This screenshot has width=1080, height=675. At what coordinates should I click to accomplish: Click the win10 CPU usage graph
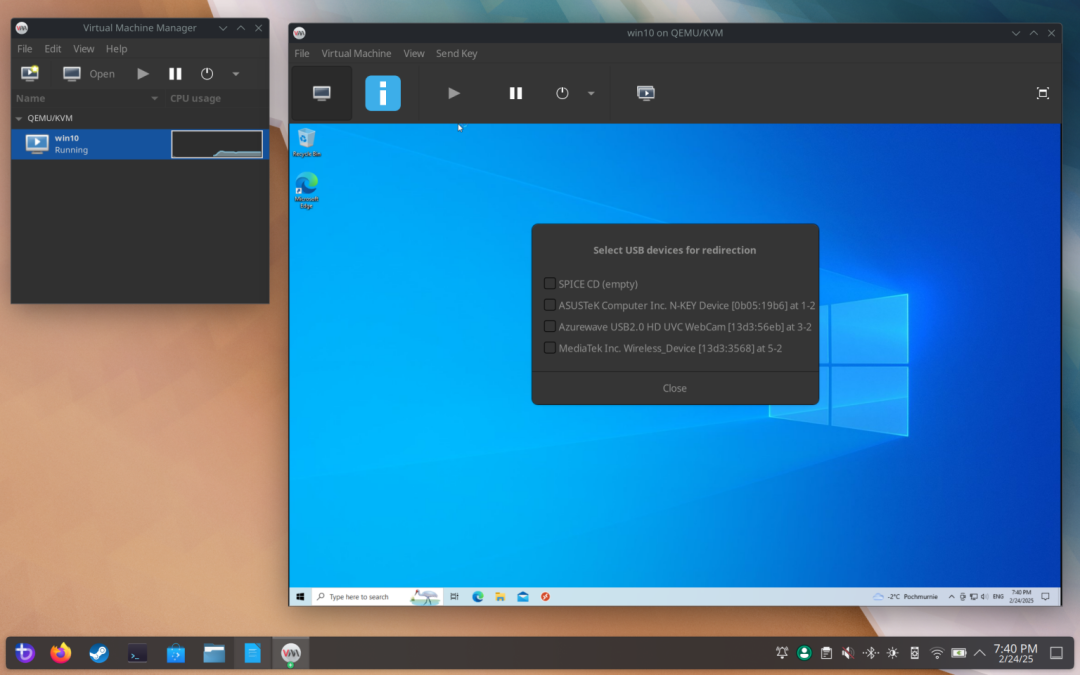(217, 144)
